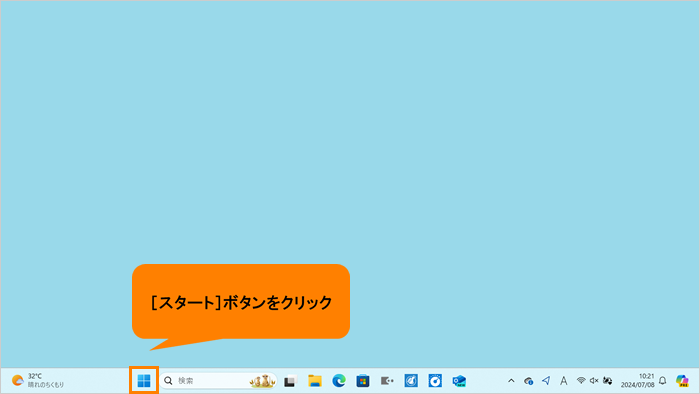Click the OneDrive cloud tray icon
700x394 pixels.
(529, 381)
